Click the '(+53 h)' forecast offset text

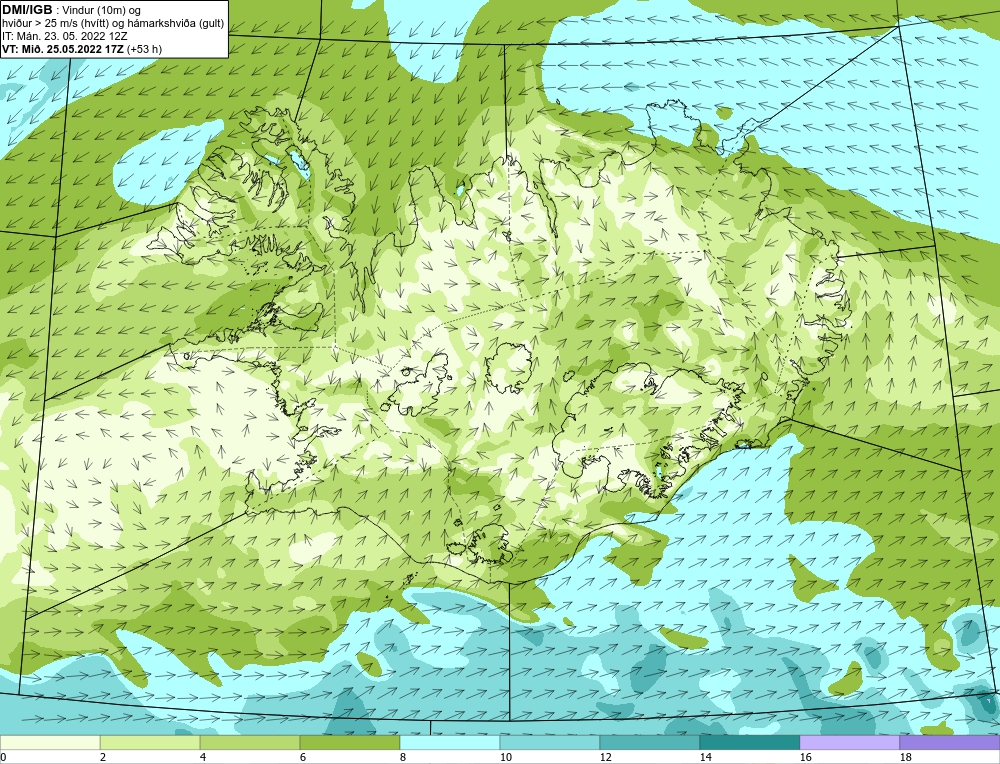point(145,49)
